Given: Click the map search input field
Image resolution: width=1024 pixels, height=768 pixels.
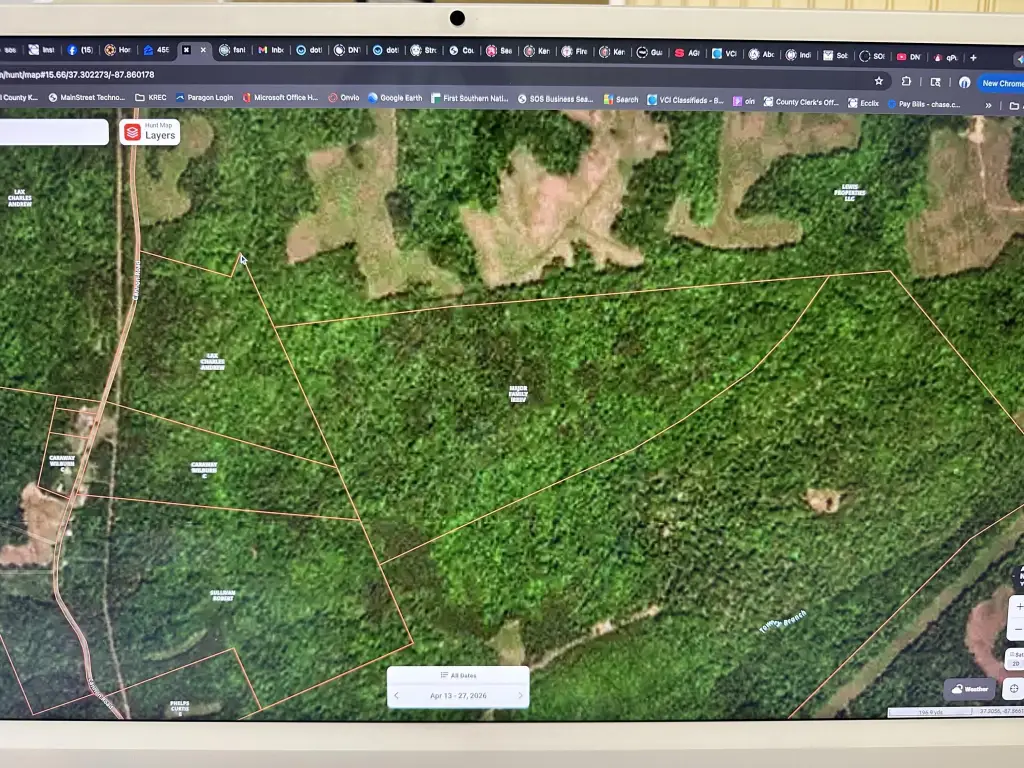Looking at the screenshot, I should coord(54,132).
